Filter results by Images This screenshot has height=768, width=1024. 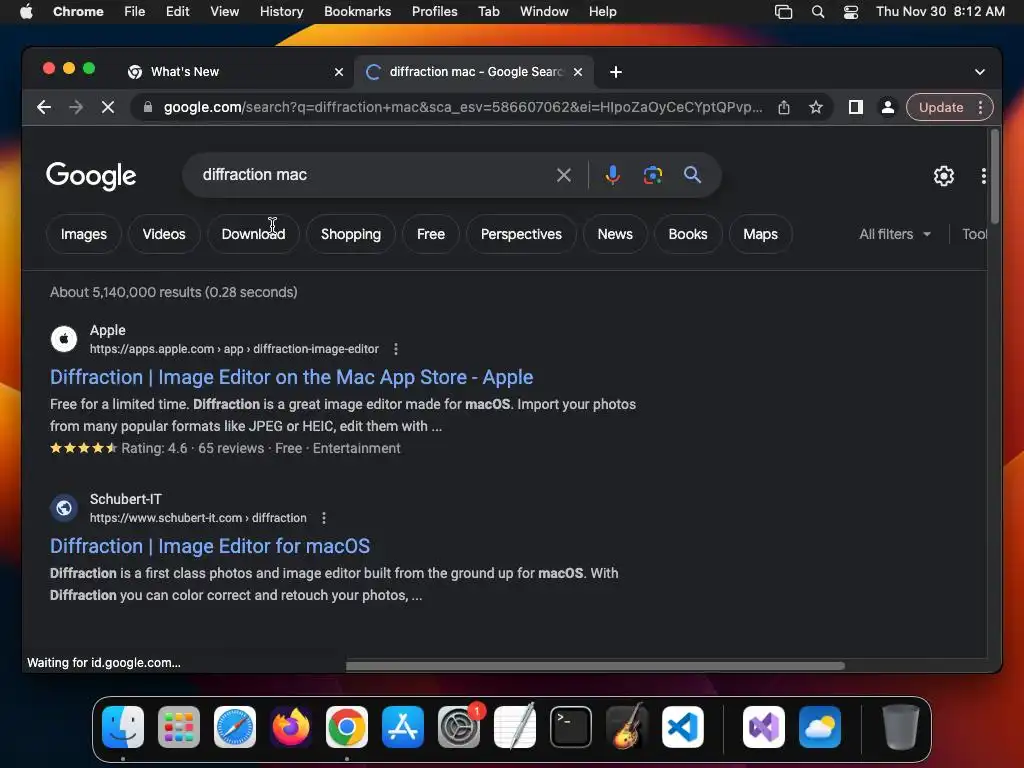pos(84,234)
